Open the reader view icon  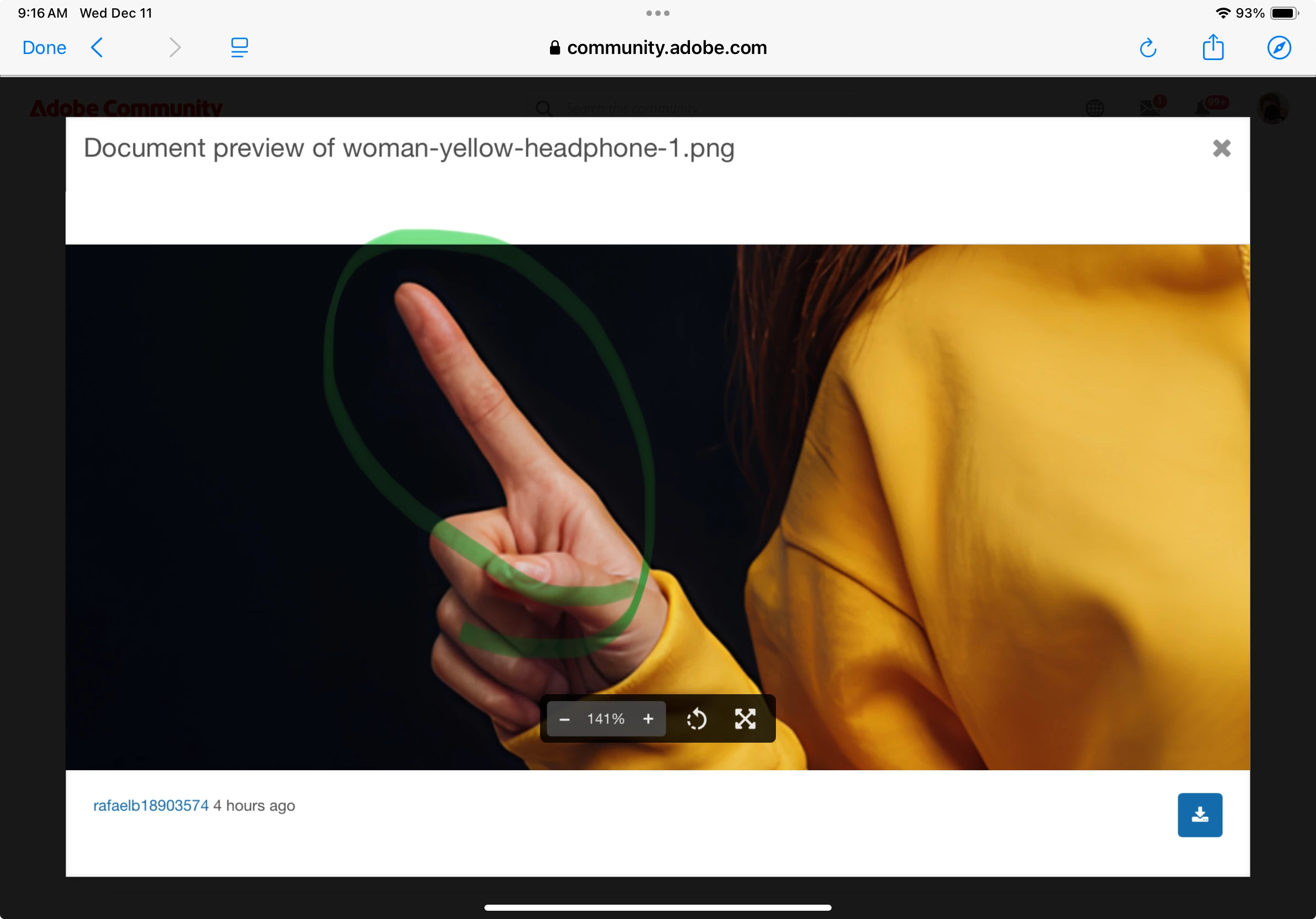click(239, 47)
